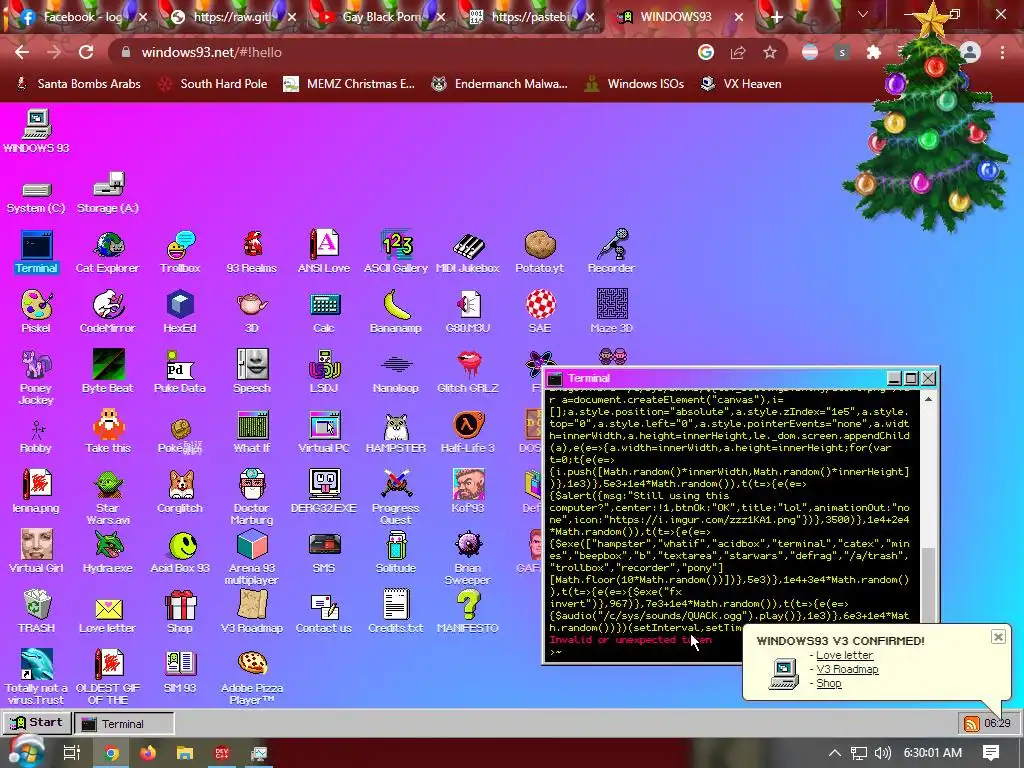Launch Virtual PC from the desktop
The width and height of the screenshot is (1024, 768).
pyautogui.click(x=324, y=432)
